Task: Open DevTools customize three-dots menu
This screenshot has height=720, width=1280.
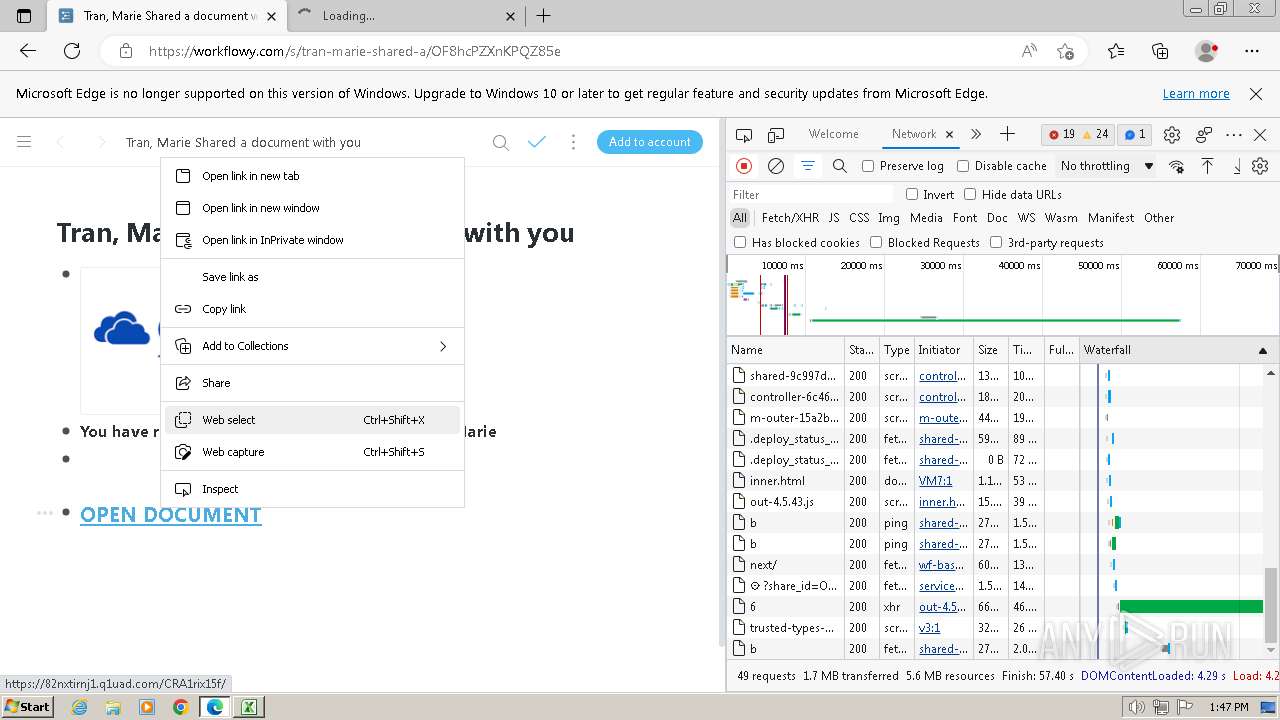Action: click(x=1234, y=135)
